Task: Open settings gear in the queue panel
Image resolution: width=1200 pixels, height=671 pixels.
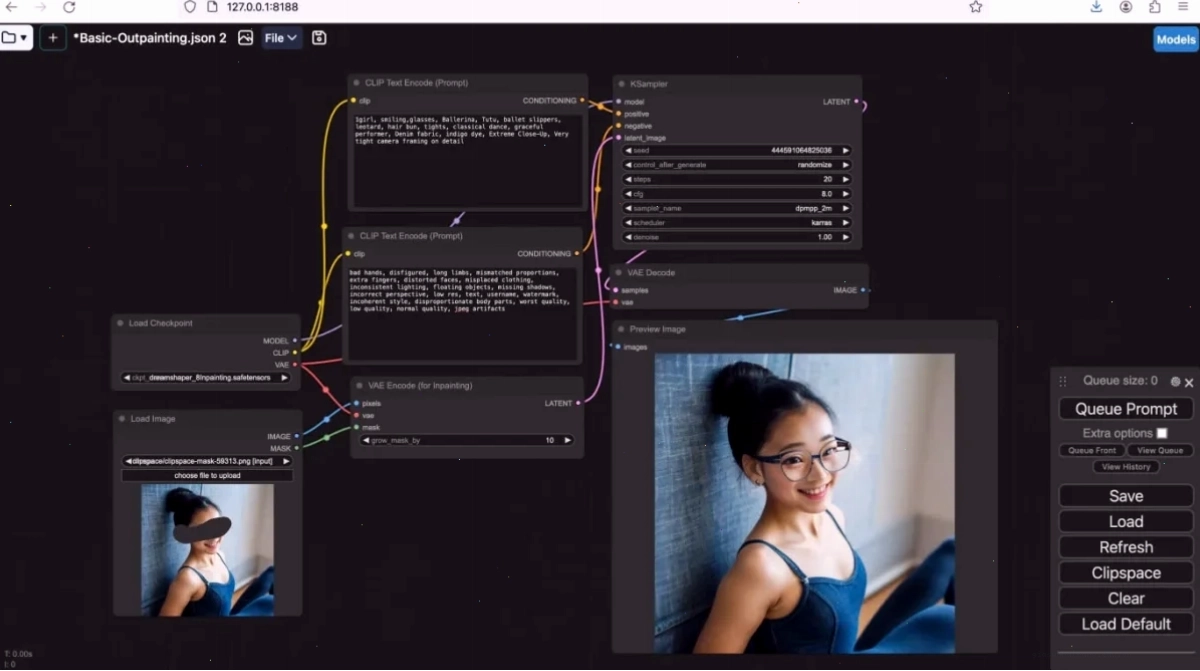Action: (x=1175, y=381)
